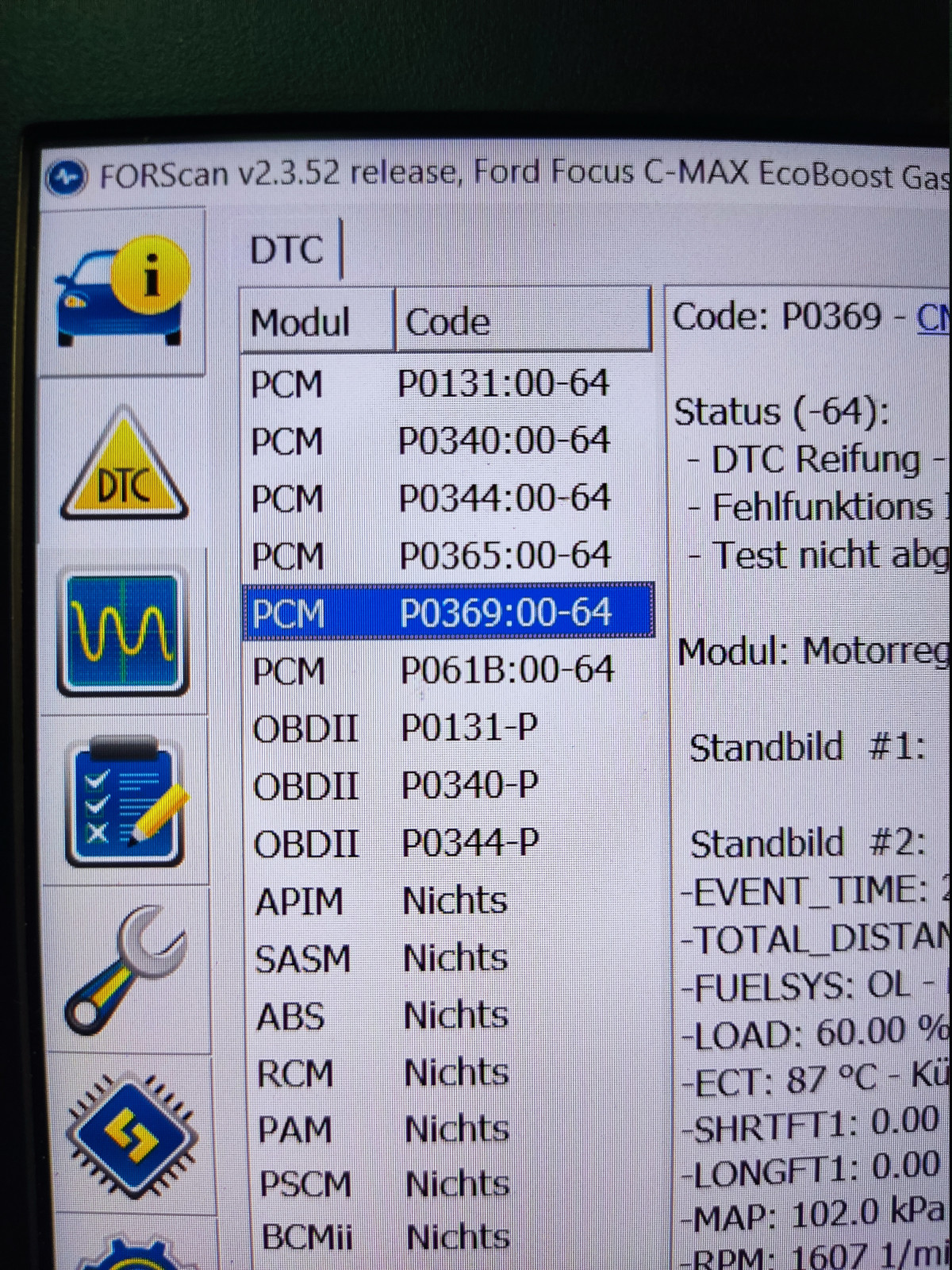Click the -EVENT_TIME line
952x1270 pixels.
click(814, 891)
